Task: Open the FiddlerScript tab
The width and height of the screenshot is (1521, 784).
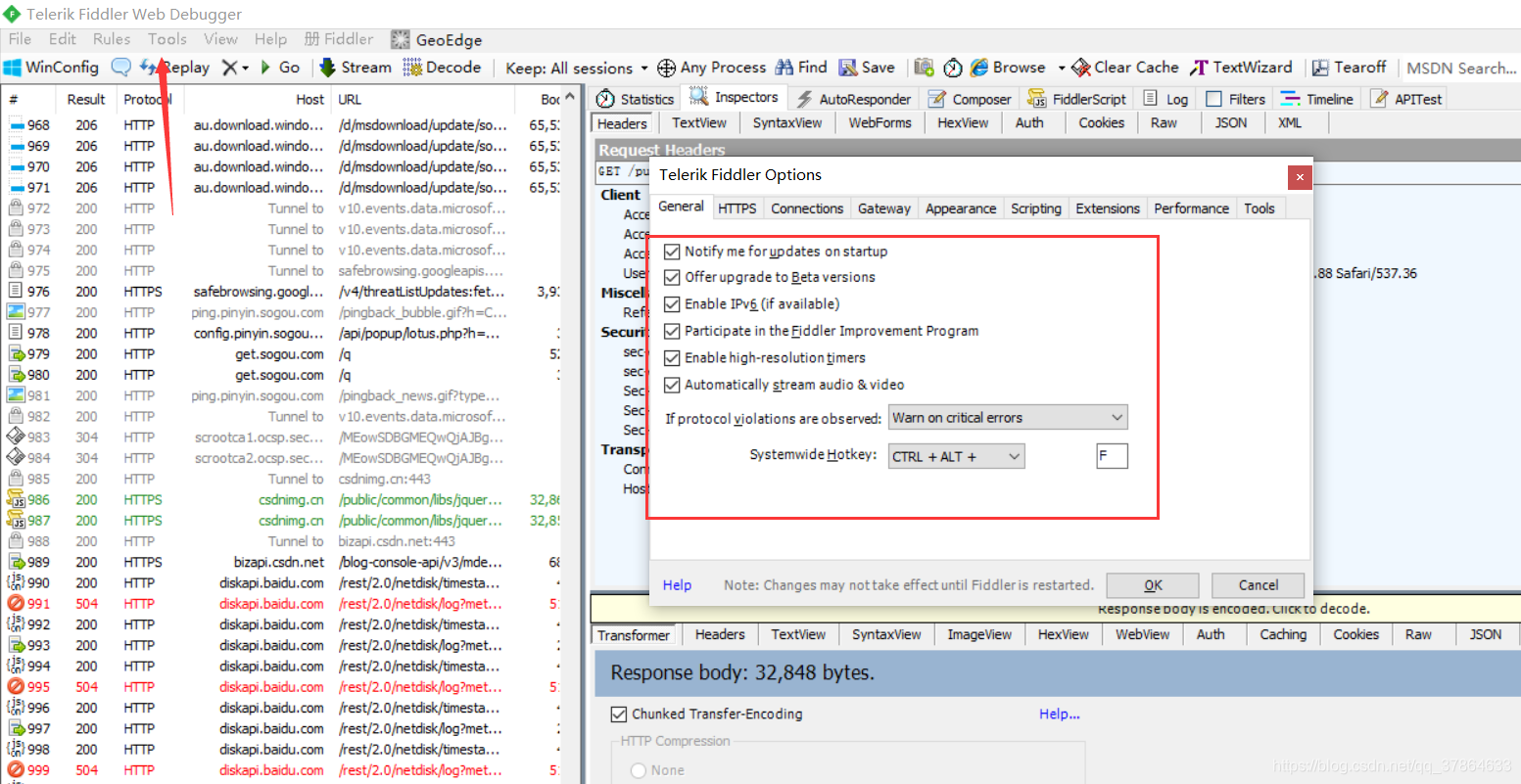Action: click(x=1077, y=99)
